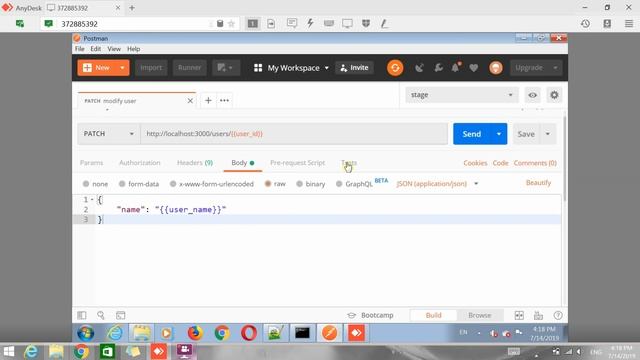Image resolution: width=640 pixels, height=360 pixels.
Task: Select form-data body type radio
Action: [x=122, y=184]
